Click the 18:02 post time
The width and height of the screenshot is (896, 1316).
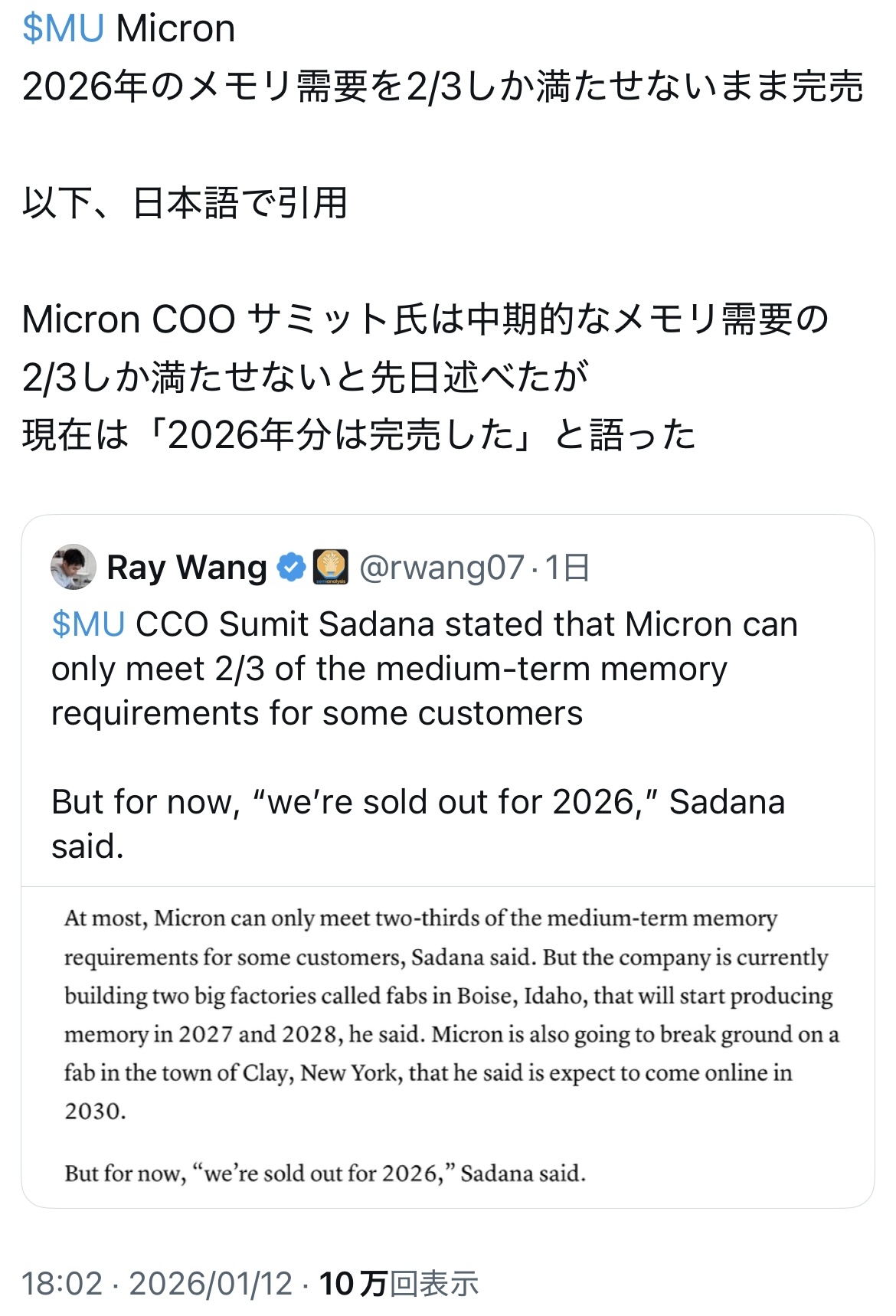62,1284
